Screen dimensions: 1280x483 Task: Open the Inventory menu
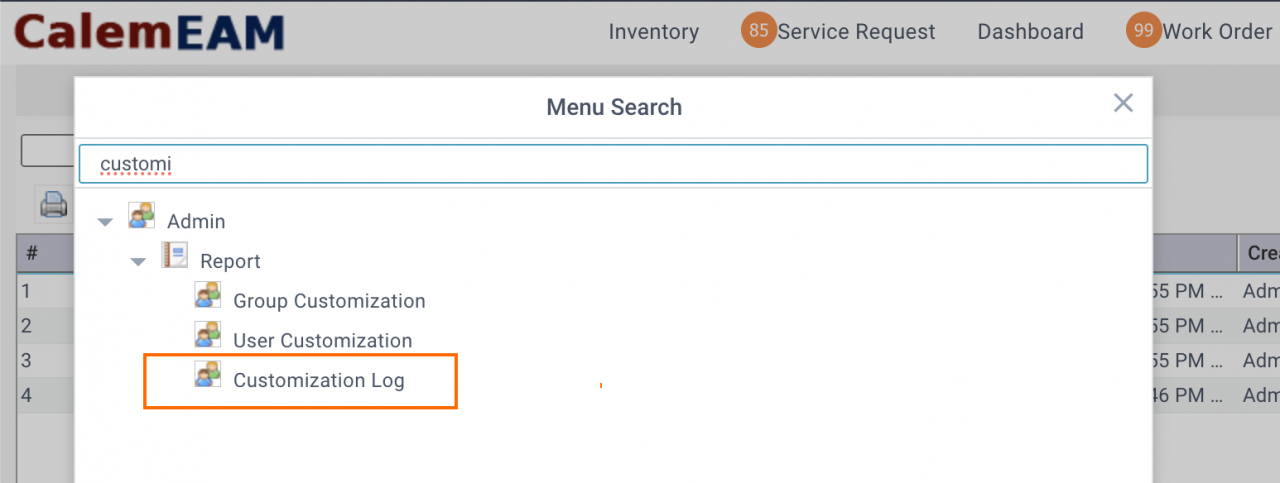[653, 32]
